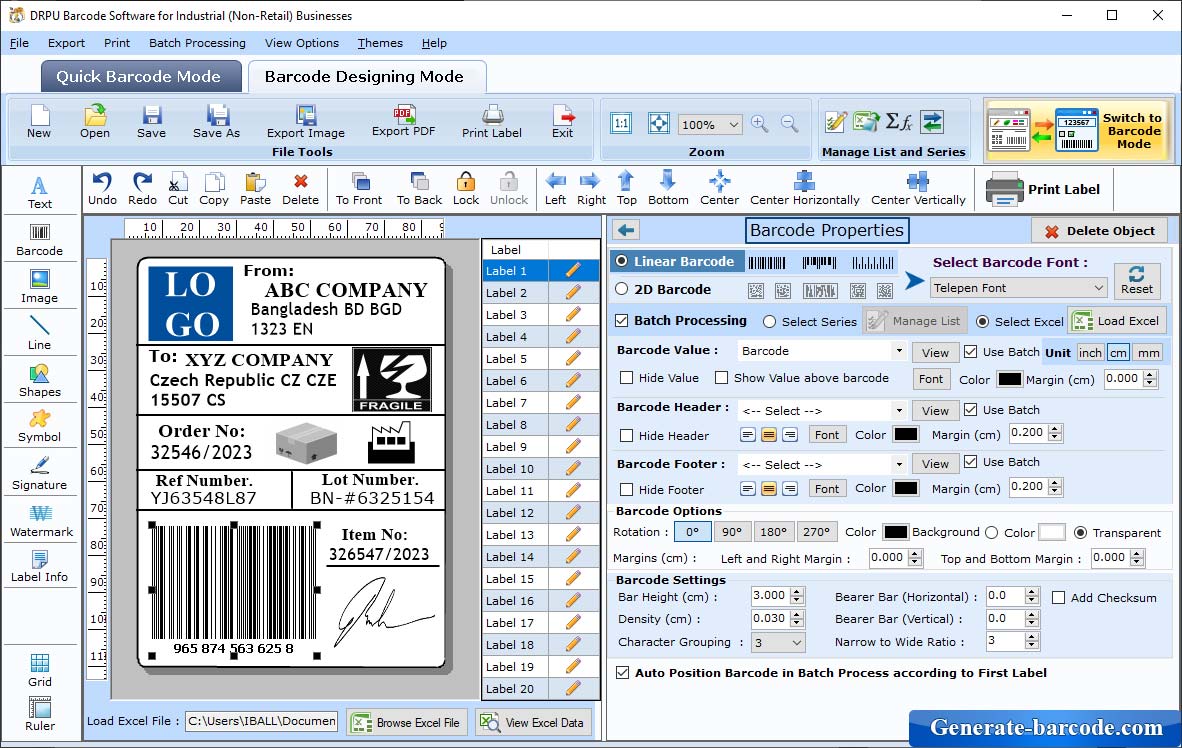Open the Watermark tool
This screenshot has height=748, width=1182.
[x=41, y=521]
